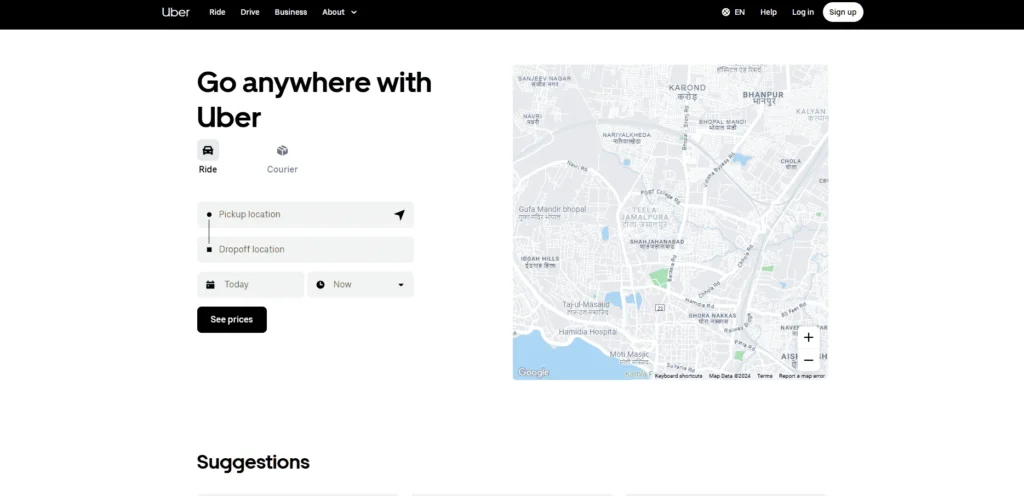The image size is (1024, 496).
Task: Click the clock icon beside Now
Action: (x=320, y=285)
